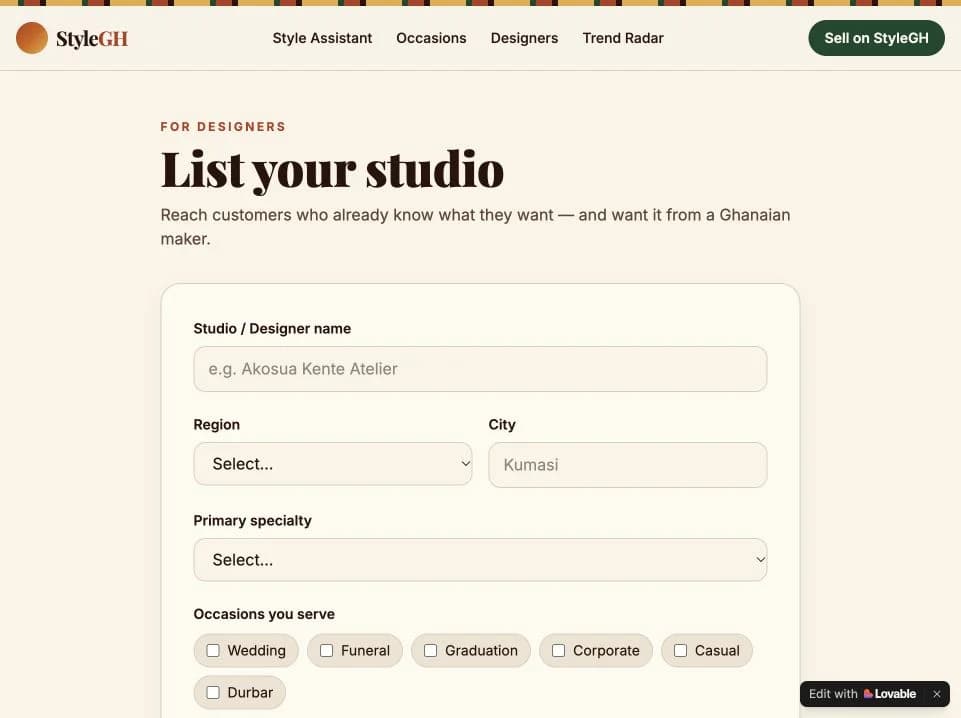This screenshot has height=718, width=961.
Task: Check the Durbar occasion checkbox
Action: 213,692
